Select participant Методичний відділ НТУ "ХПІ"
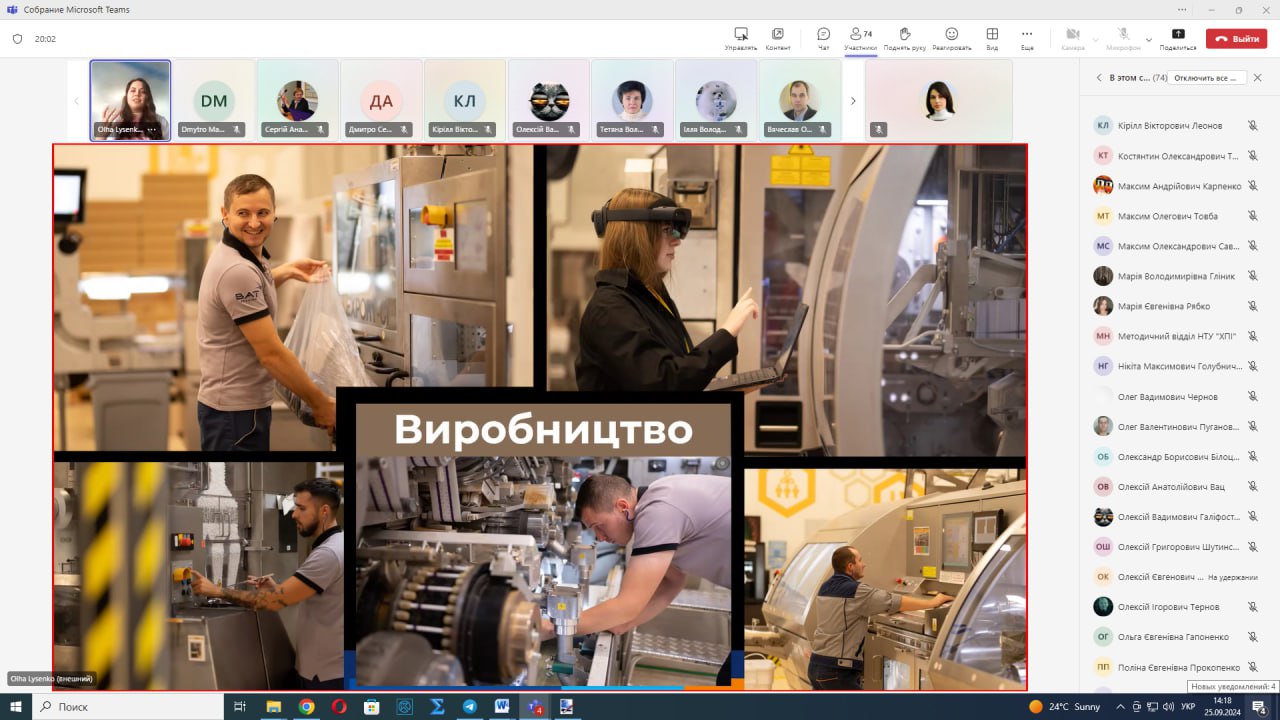The width and height of the screenshot is (1280, 720). click(x=1176, y=336)
